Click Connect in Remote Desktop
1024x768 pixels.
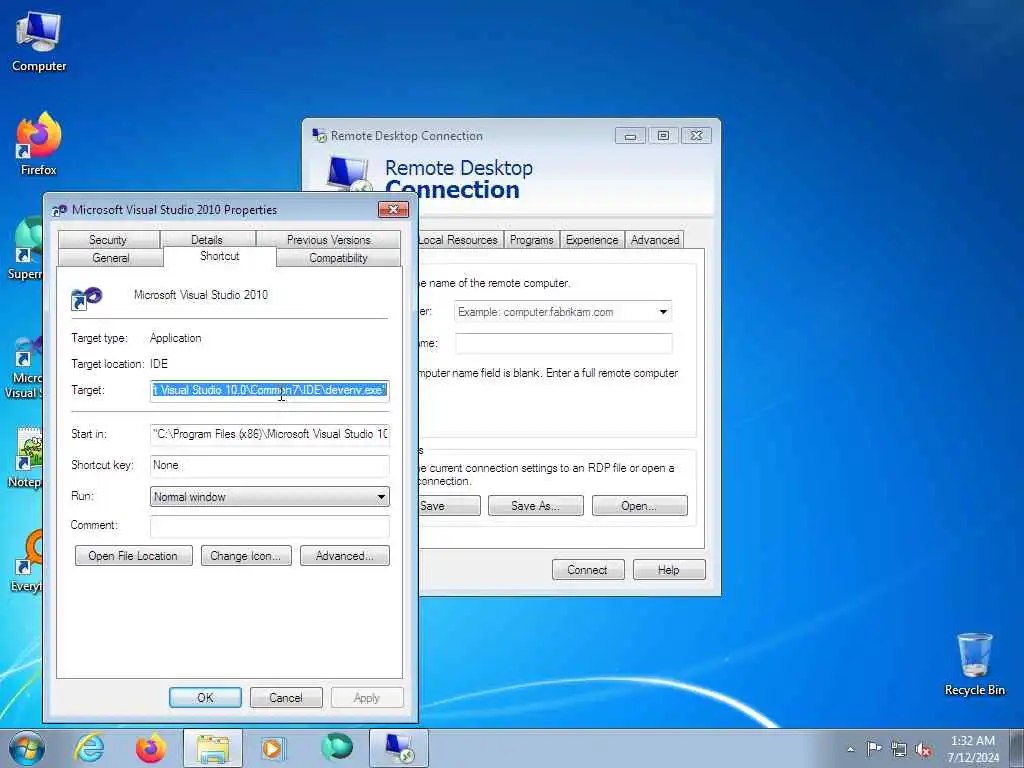click(x=588, y=569)
